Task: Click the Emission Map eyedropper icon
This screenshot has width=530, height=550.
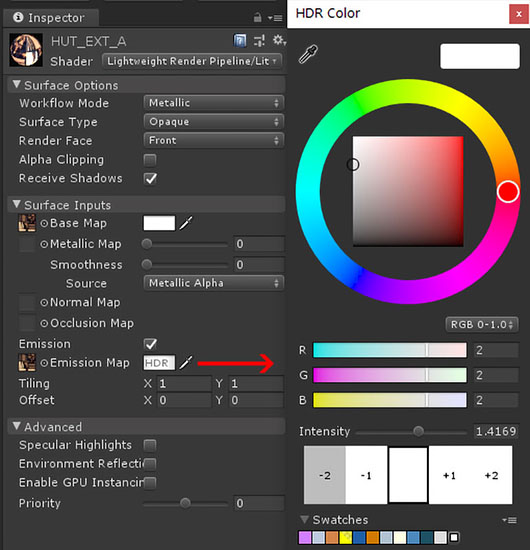Action: [186, 362]
